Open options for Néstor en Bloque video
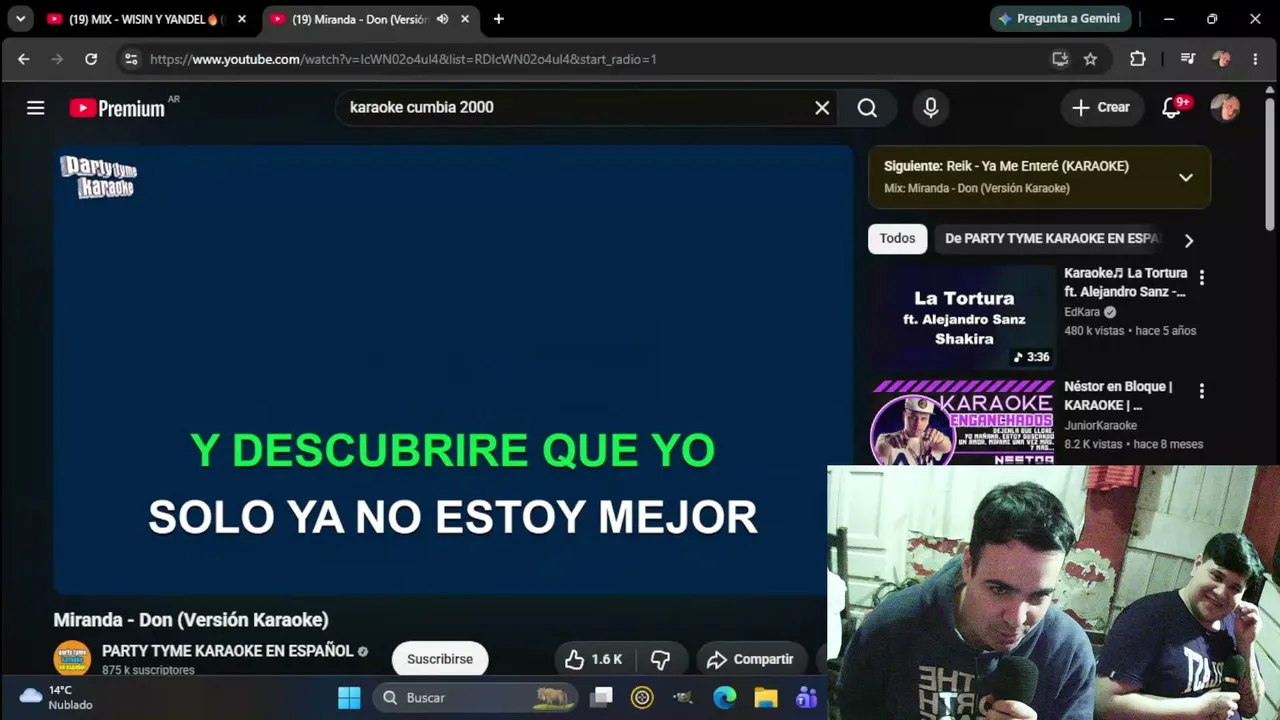 pyautogui.click(x=1202, y=391)
